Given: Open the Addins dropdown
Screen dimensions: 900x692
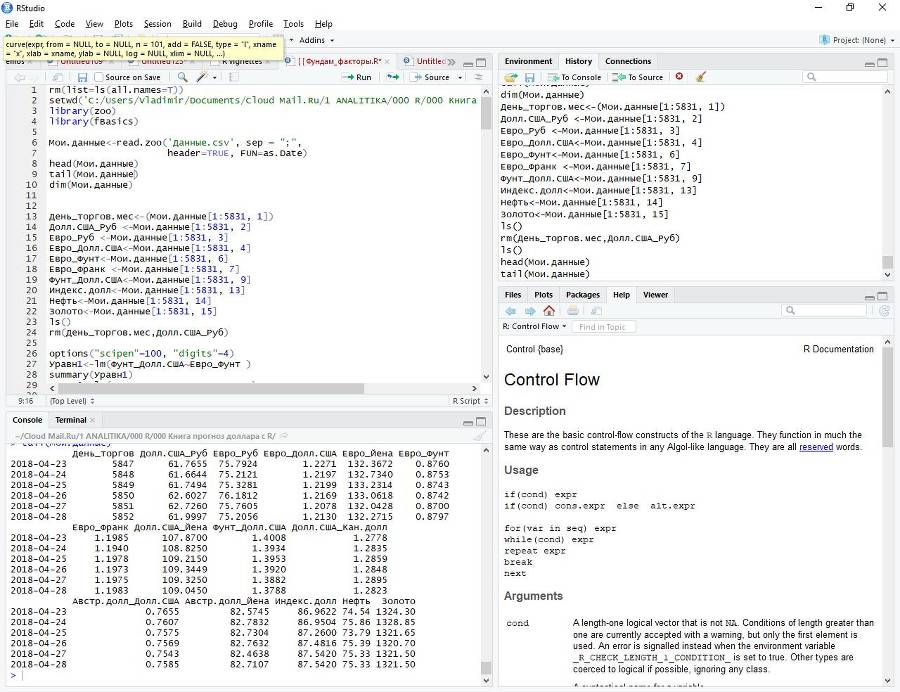Looking at the screenshot, I should point(316,40).
